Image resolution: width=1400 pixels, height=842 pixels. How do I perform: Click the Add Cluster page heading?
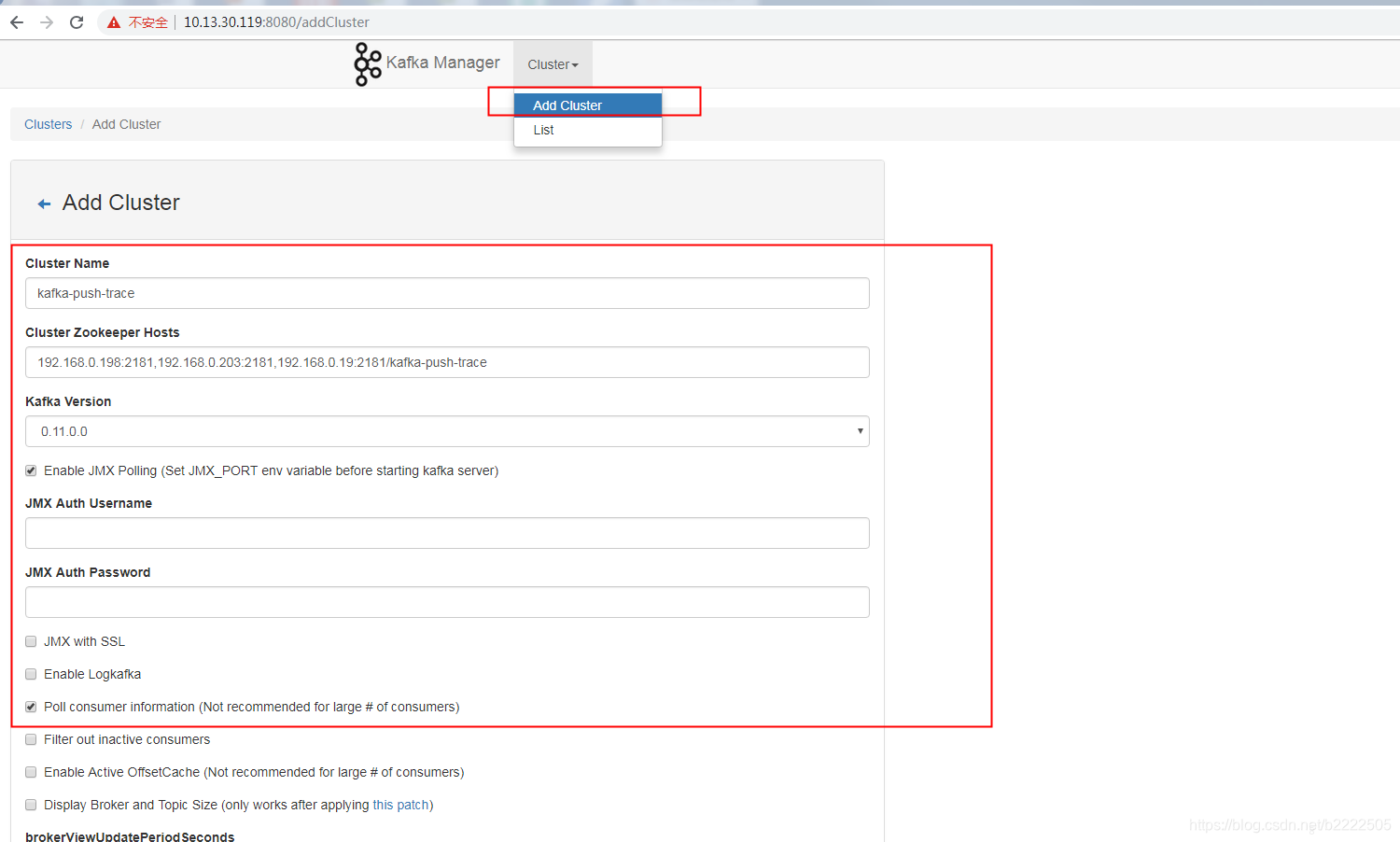point(121,203)
